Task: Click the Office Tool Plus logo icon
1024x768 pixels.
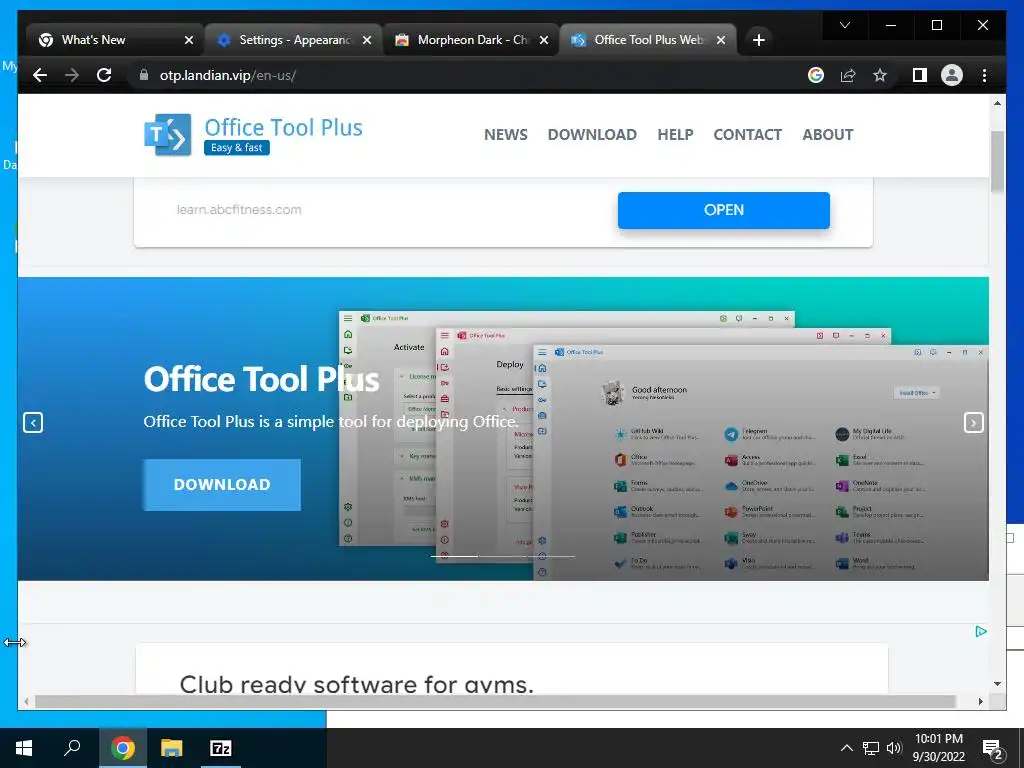Action: (168, 135)
